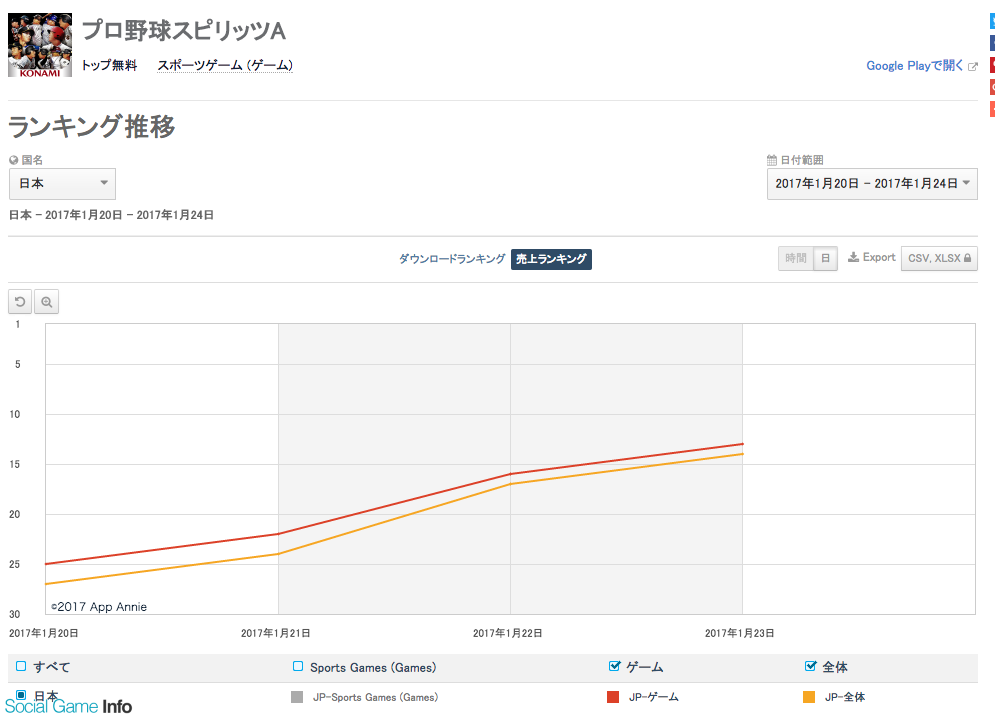Screen dimensions: 995x719
Task: Click the ©2017 App Annie text in chart
Action: point(99,607)
